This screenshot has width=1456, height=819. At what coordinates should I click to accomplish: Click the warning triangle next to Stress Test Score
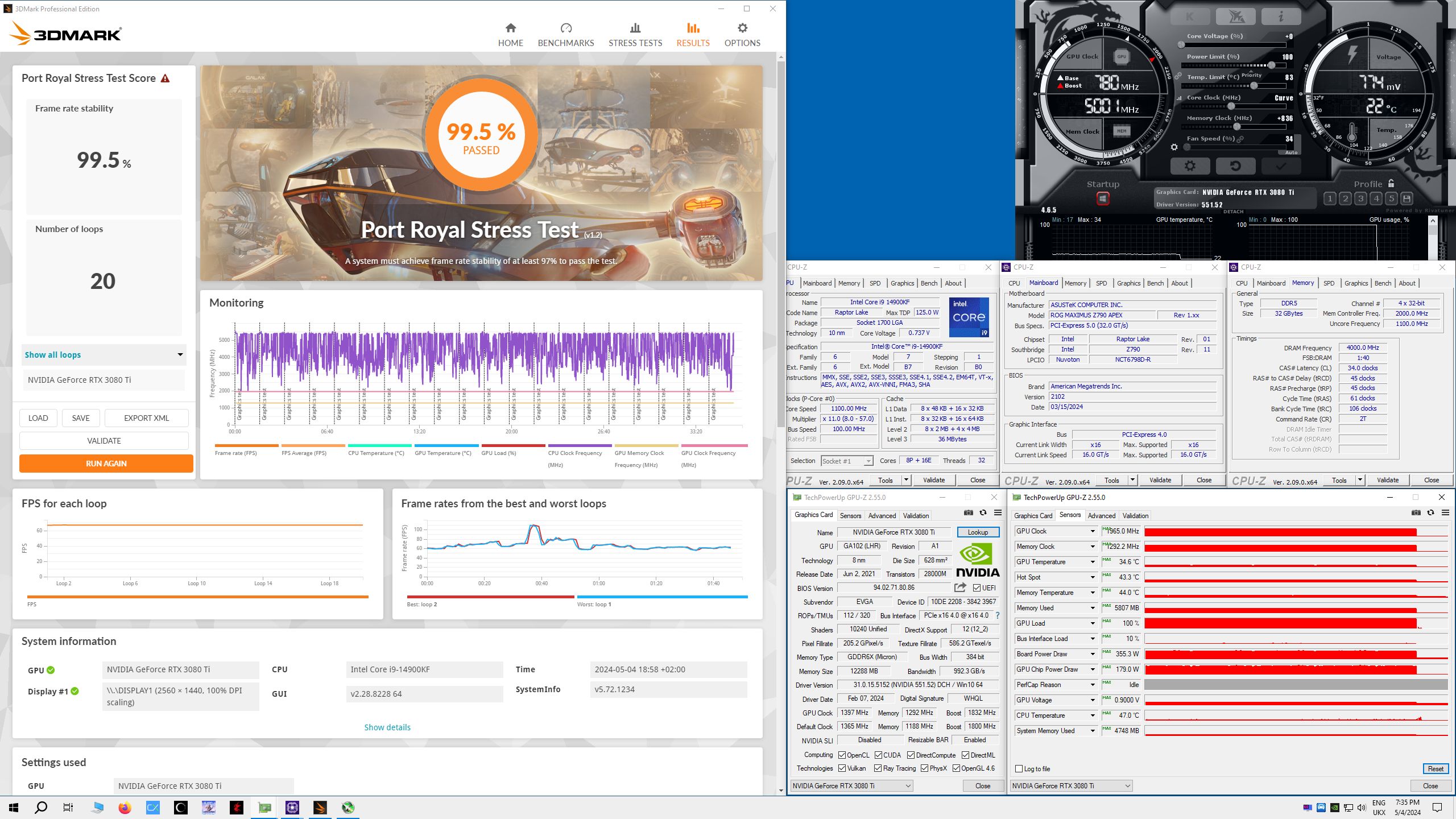pos(166,78)
